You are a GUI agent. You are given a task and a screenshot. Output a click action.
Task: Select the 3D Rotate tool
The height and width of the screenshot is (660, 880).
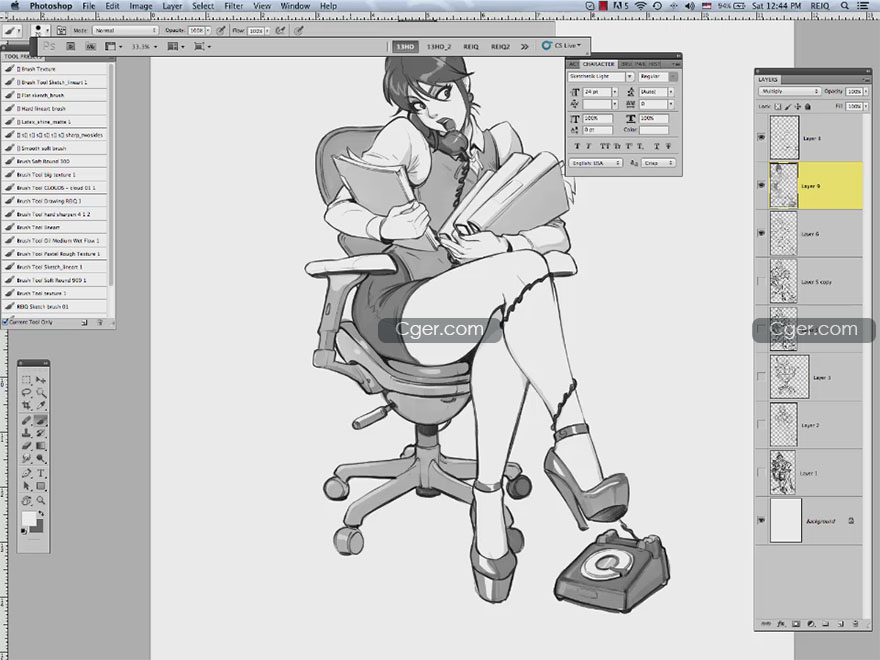pyautogui.click(x=26, y=500)
